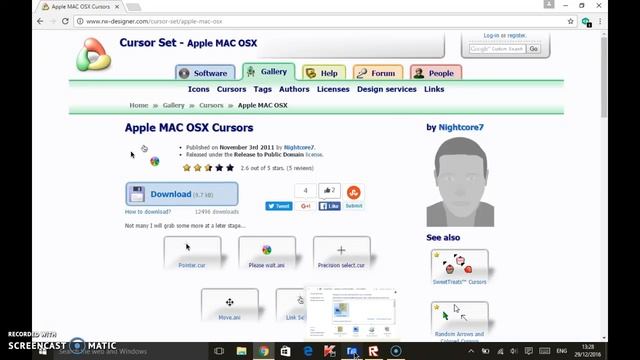Click author name Nightcore7 heading
640x360 pixels.
461,127
